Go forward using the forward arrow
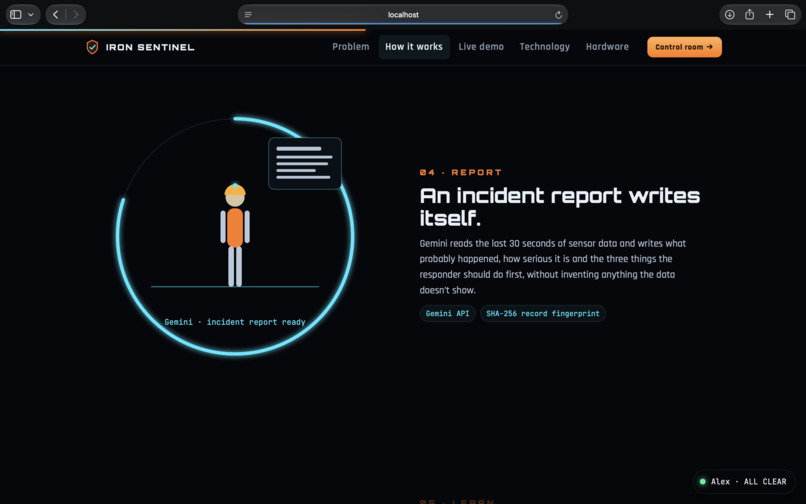The image size is (806, 504). coord(76,14)
